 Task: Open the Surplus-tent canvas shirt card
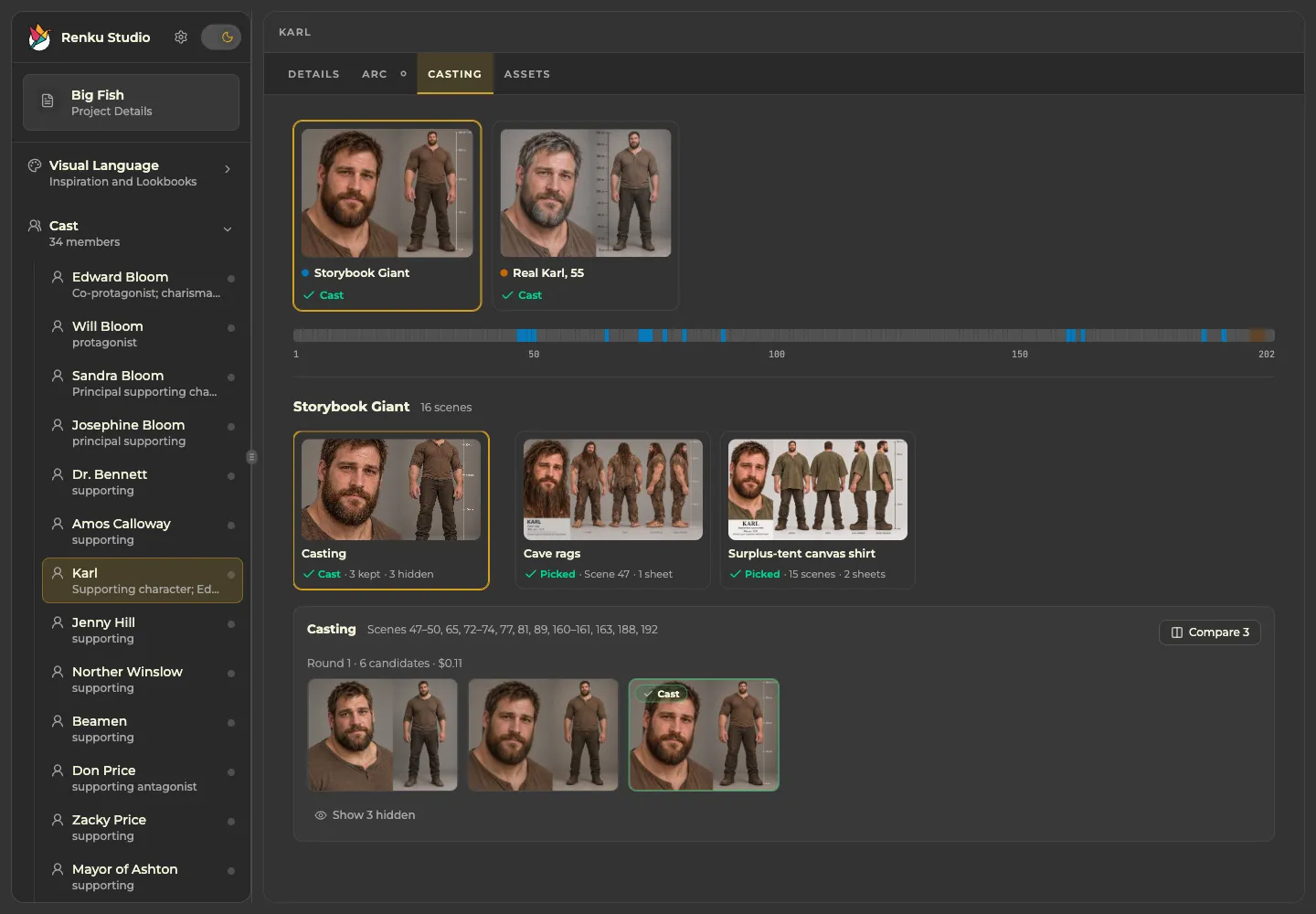(x=818, y=510)
